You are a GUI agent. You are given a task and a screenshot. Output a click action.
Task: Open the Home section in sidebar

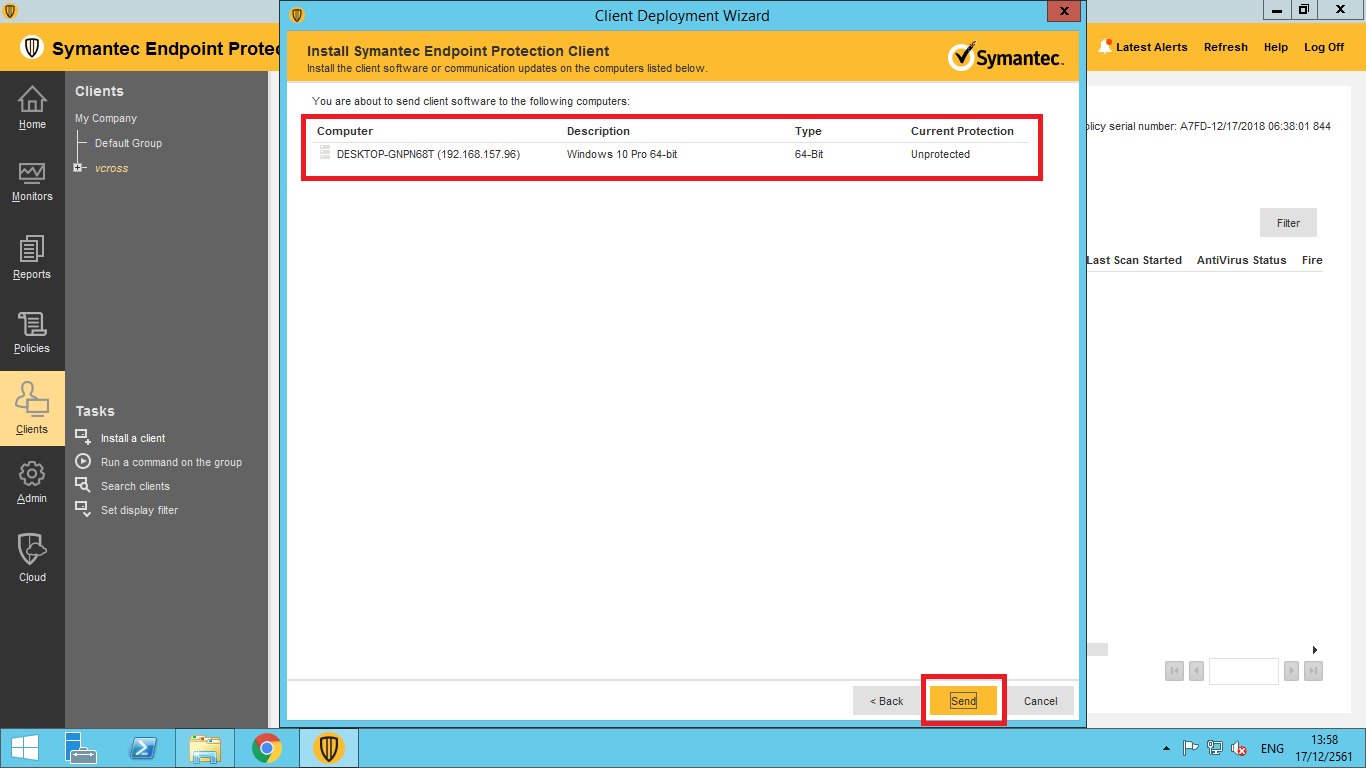32,108
